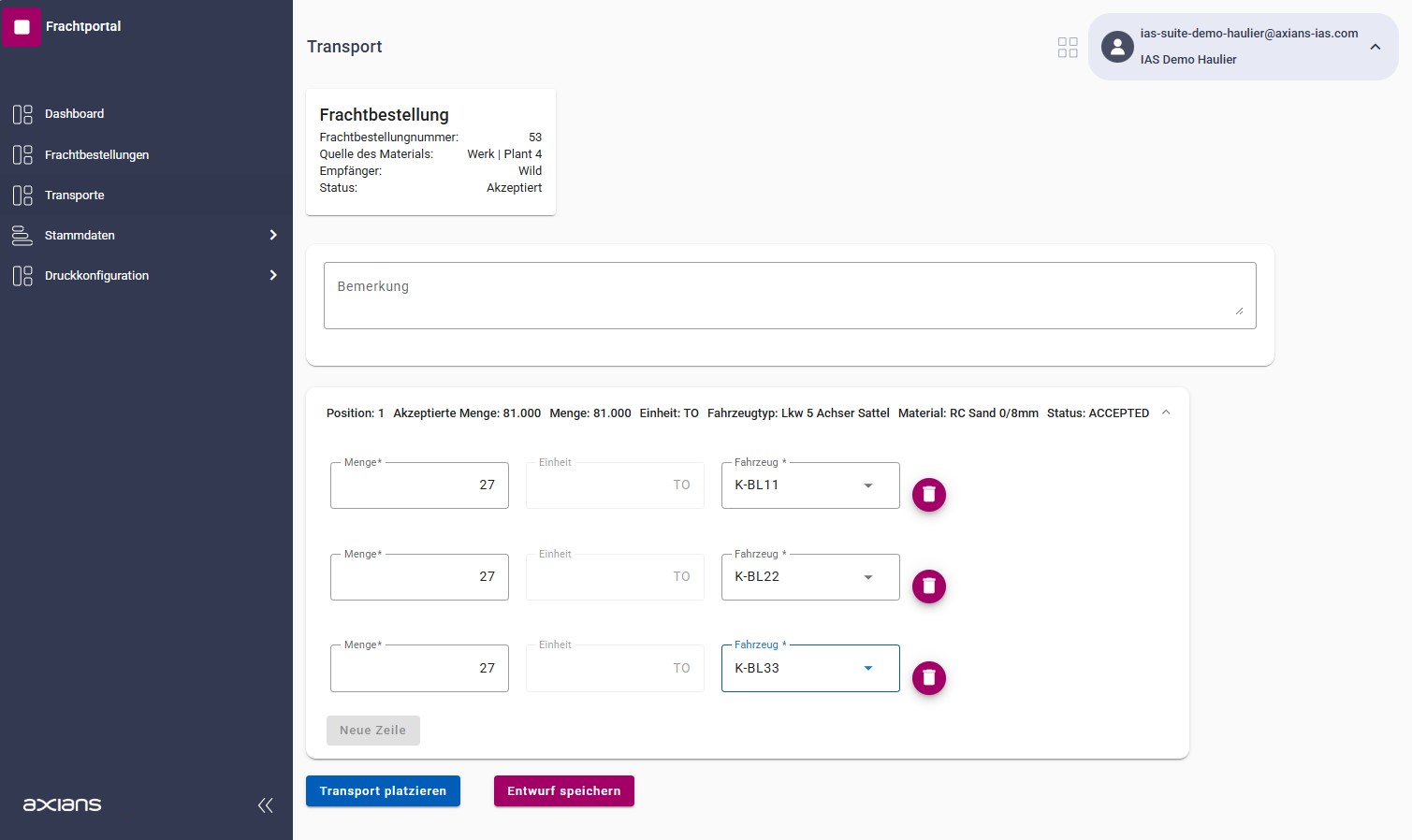This screenshot has width=1412, height=840.
Task: Open Frachtbestellungen in sidebar
Action: [96, 154]
